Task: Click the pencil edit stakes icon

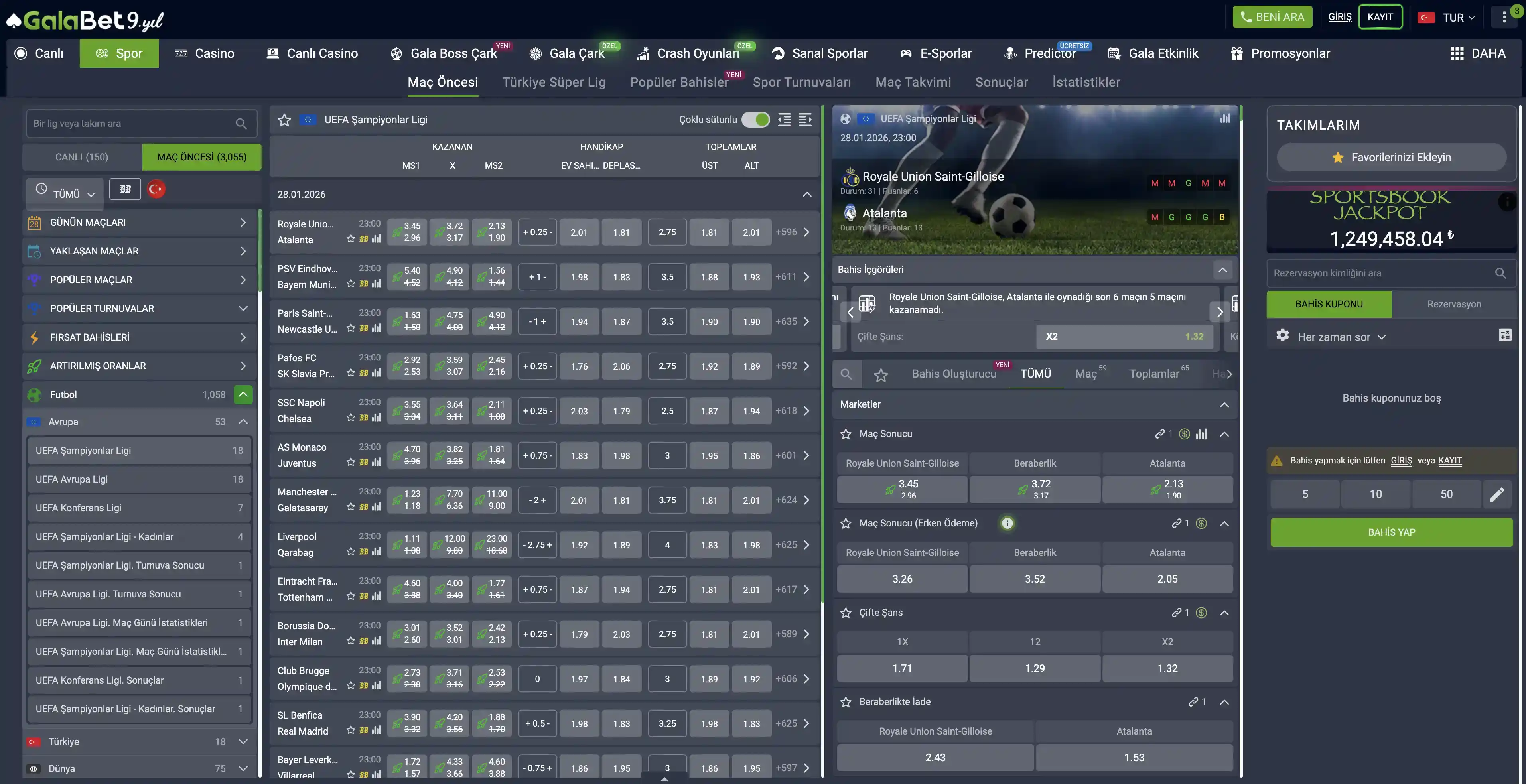Action: pyautogui.click(x=1497, y=494)
